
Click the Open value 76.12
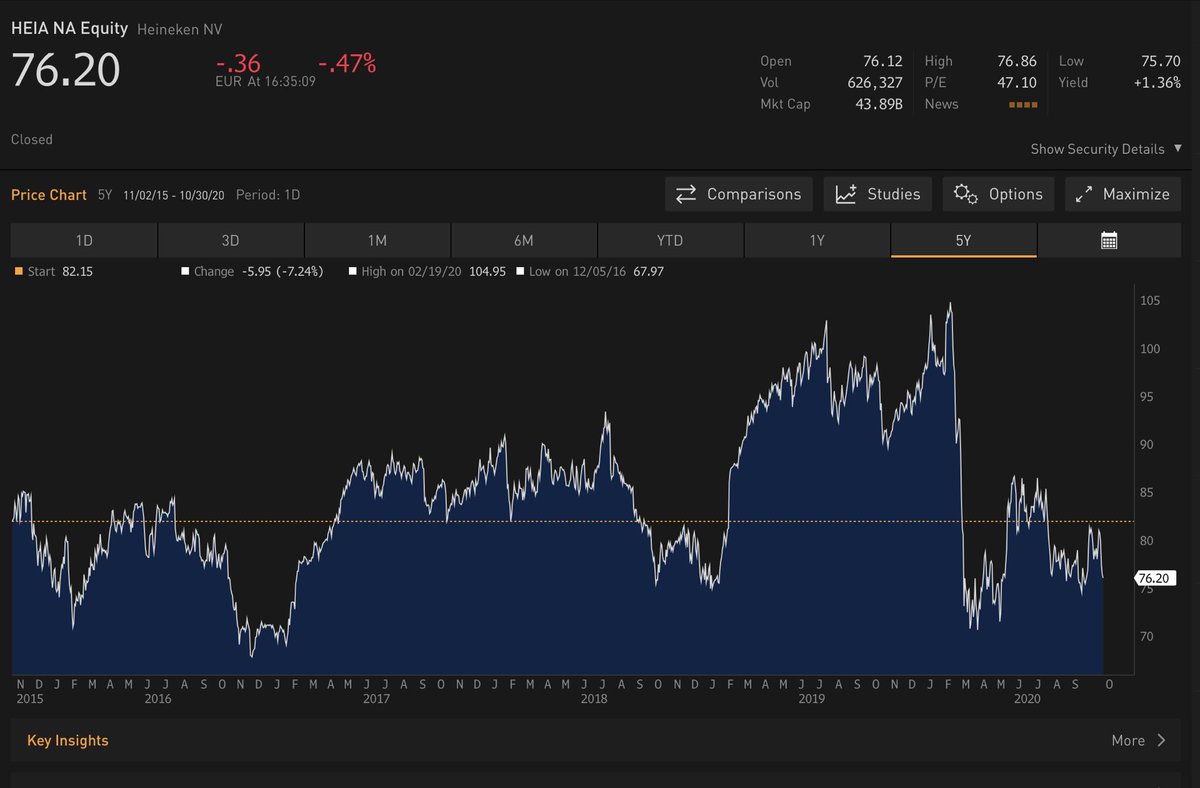(883, 61)
